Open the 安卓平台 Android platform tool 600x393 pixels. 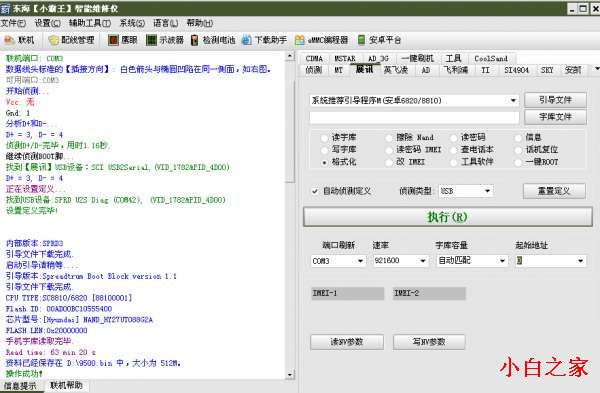379,40
